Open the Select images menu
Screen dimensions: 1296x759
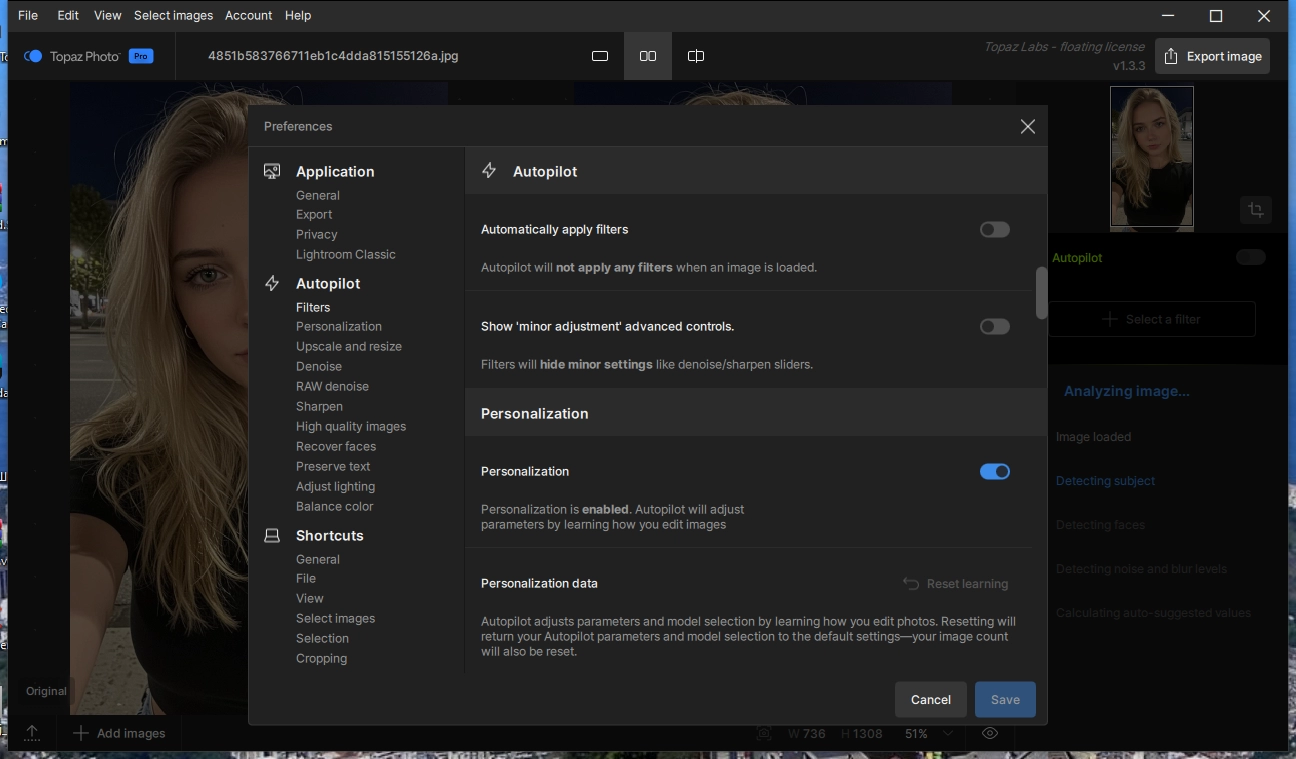(x=173, y=15)
